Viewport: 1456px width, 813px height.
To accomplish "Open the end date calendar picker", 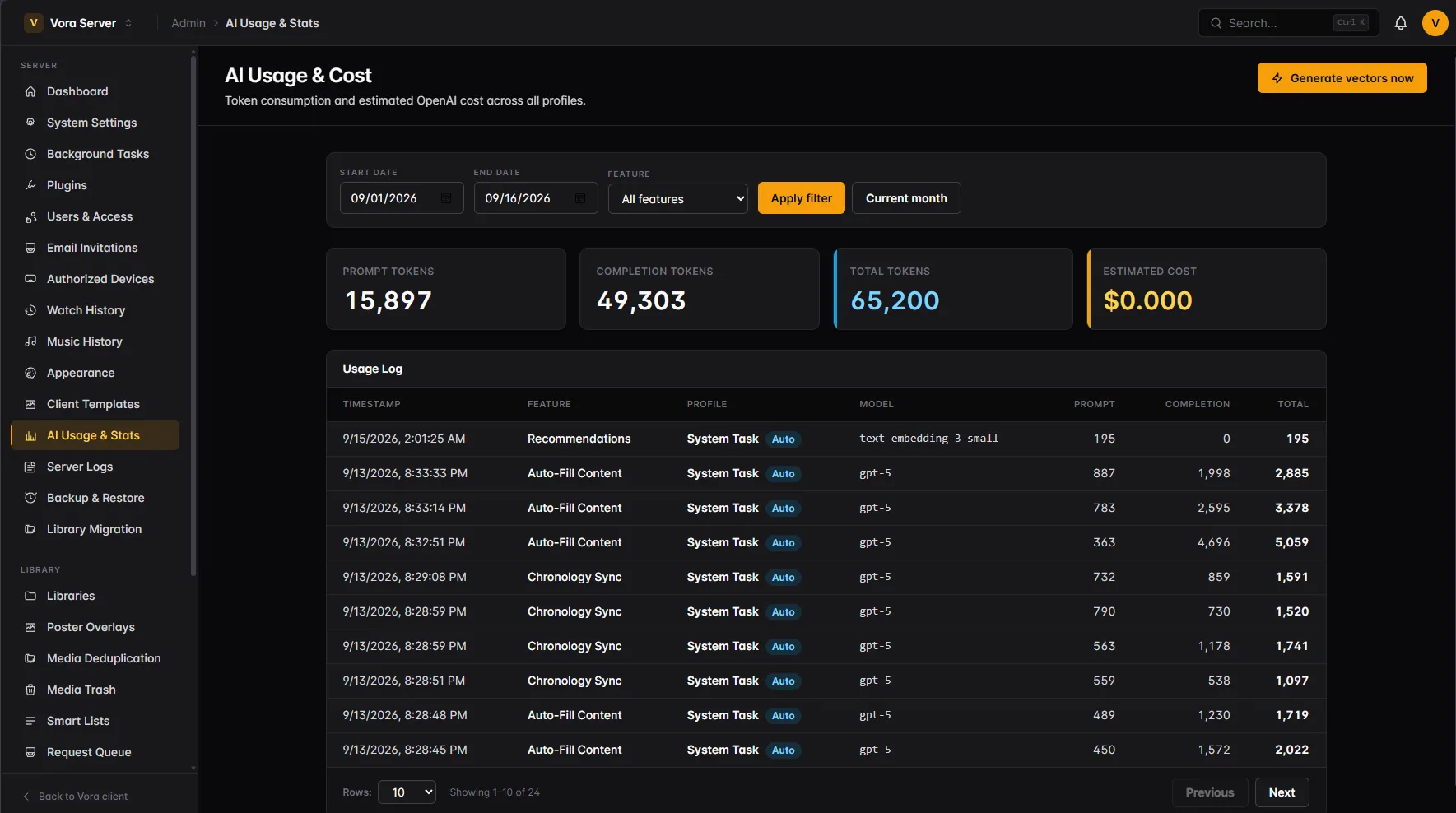I will pos(580,198).
